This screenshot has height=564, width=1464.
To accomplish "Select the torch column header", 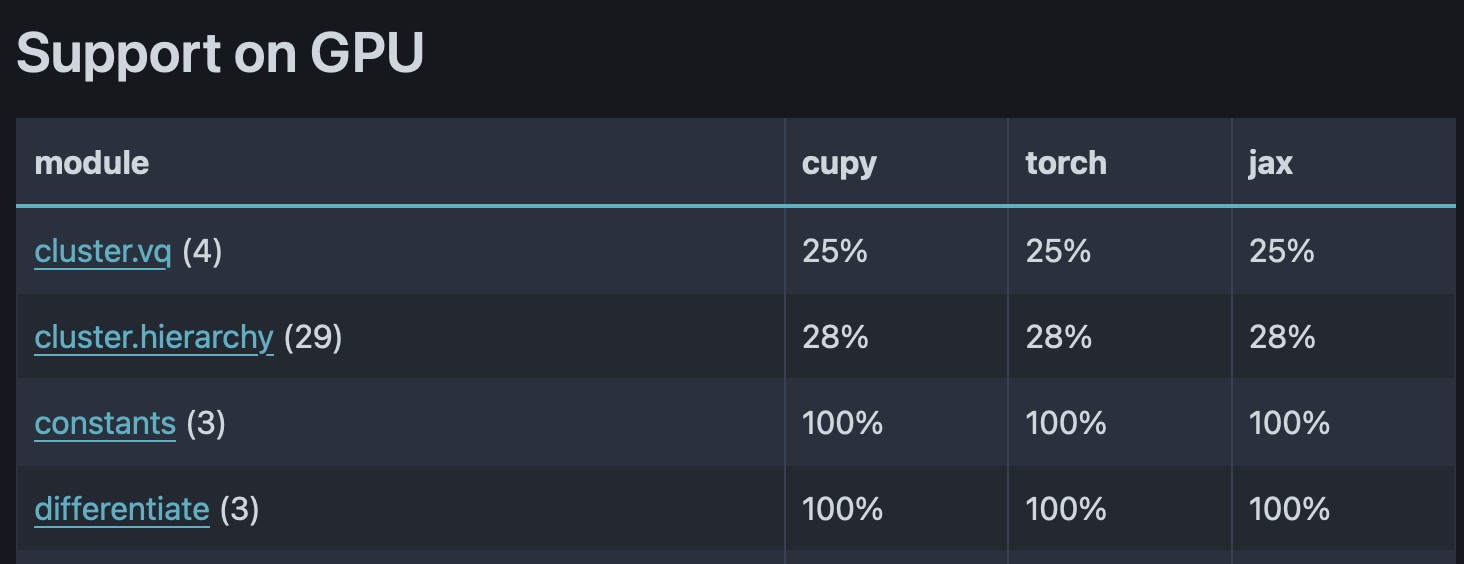I will coord(1066,163).
